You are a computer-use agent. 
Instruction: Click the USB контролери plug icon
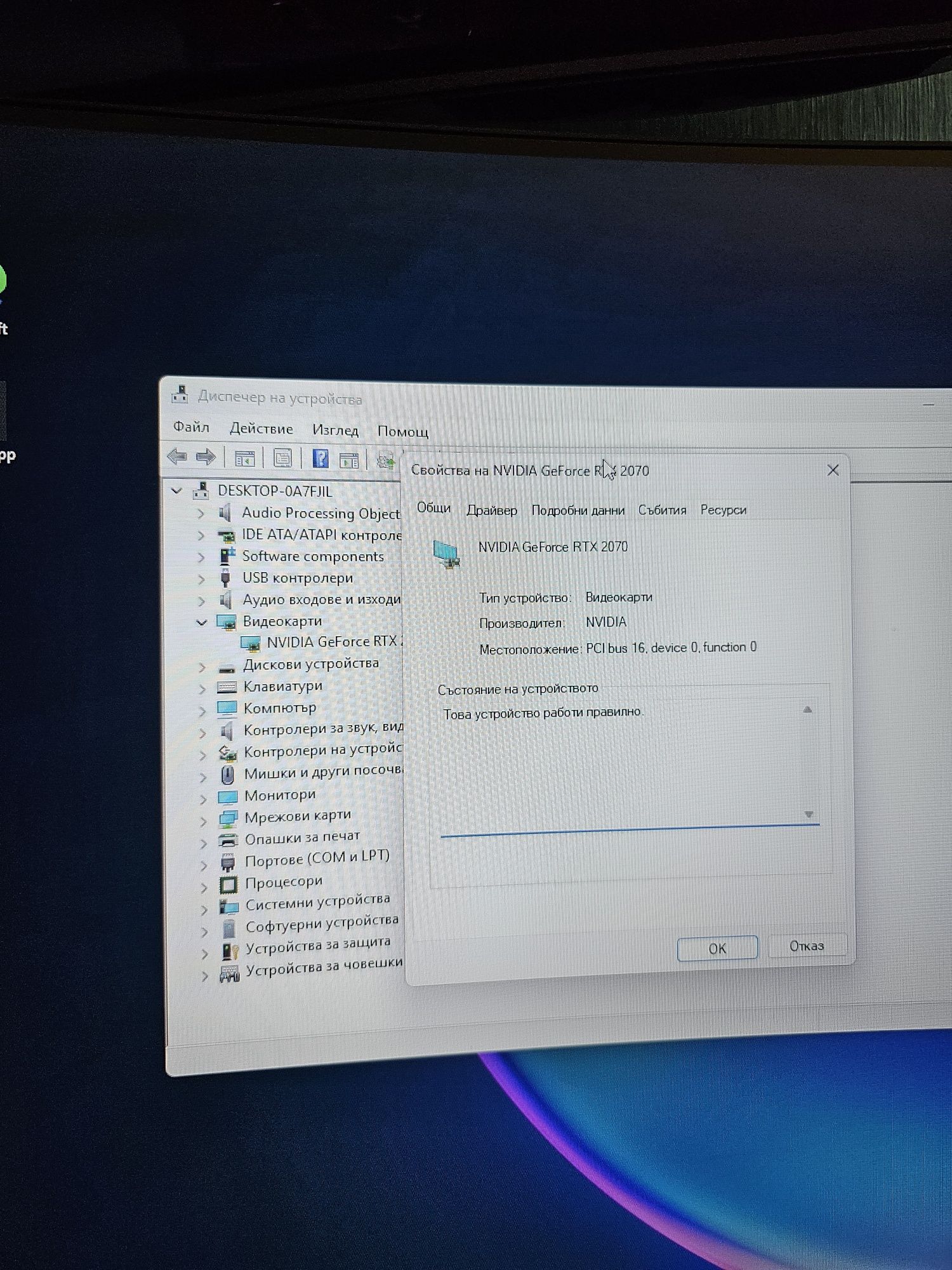point(225,578)
